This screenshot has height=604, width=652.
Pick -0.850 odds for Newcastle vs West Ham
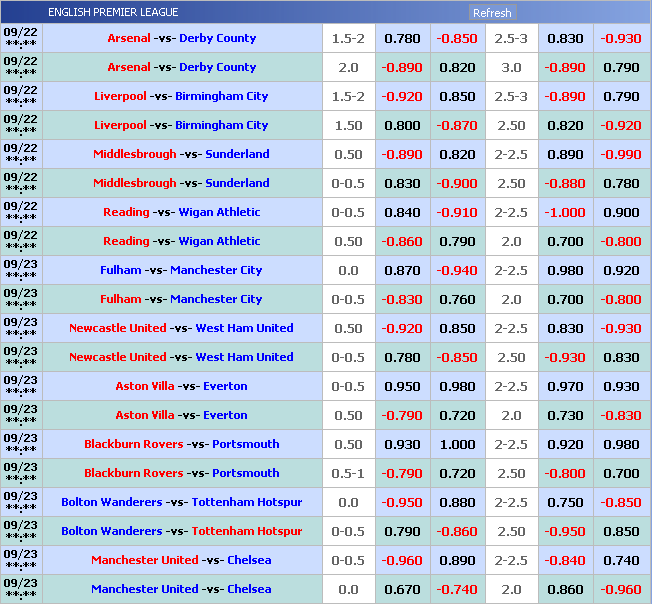coord(456,357)
